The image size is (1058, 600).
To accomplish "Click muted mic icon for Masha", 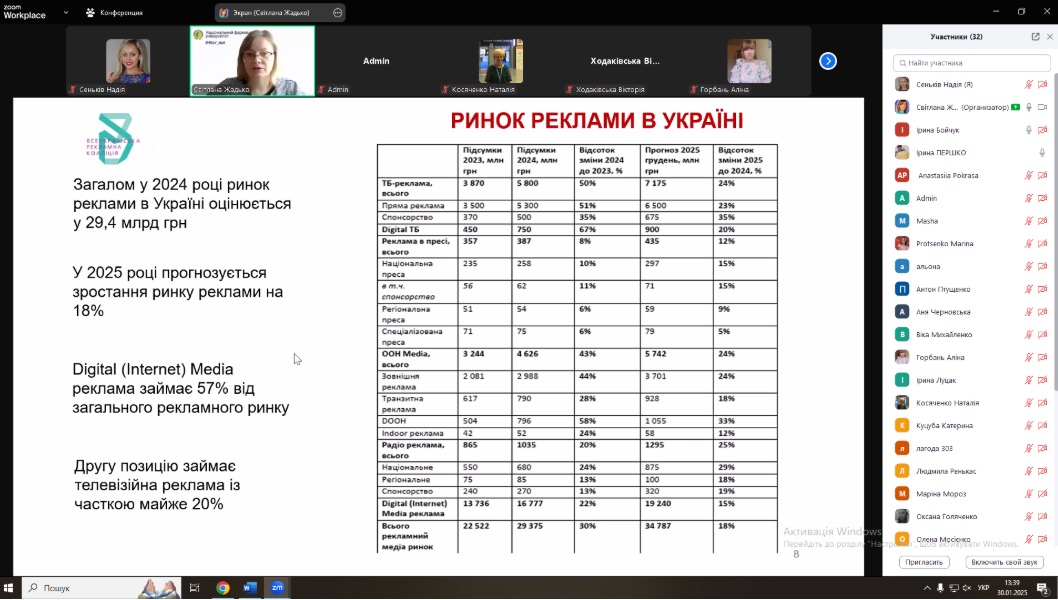I will (x=1028, y=221).
